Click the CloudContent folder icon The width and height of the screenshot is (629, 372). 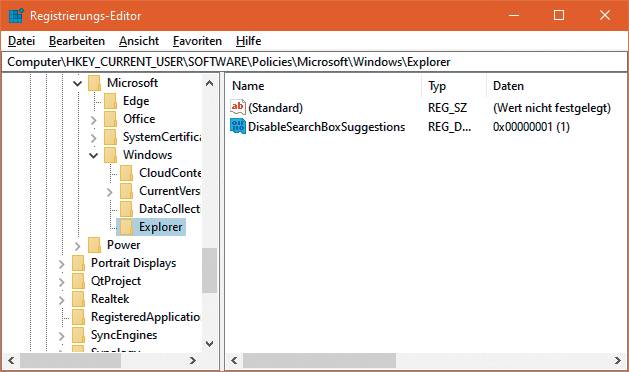(x=126, y=173)
